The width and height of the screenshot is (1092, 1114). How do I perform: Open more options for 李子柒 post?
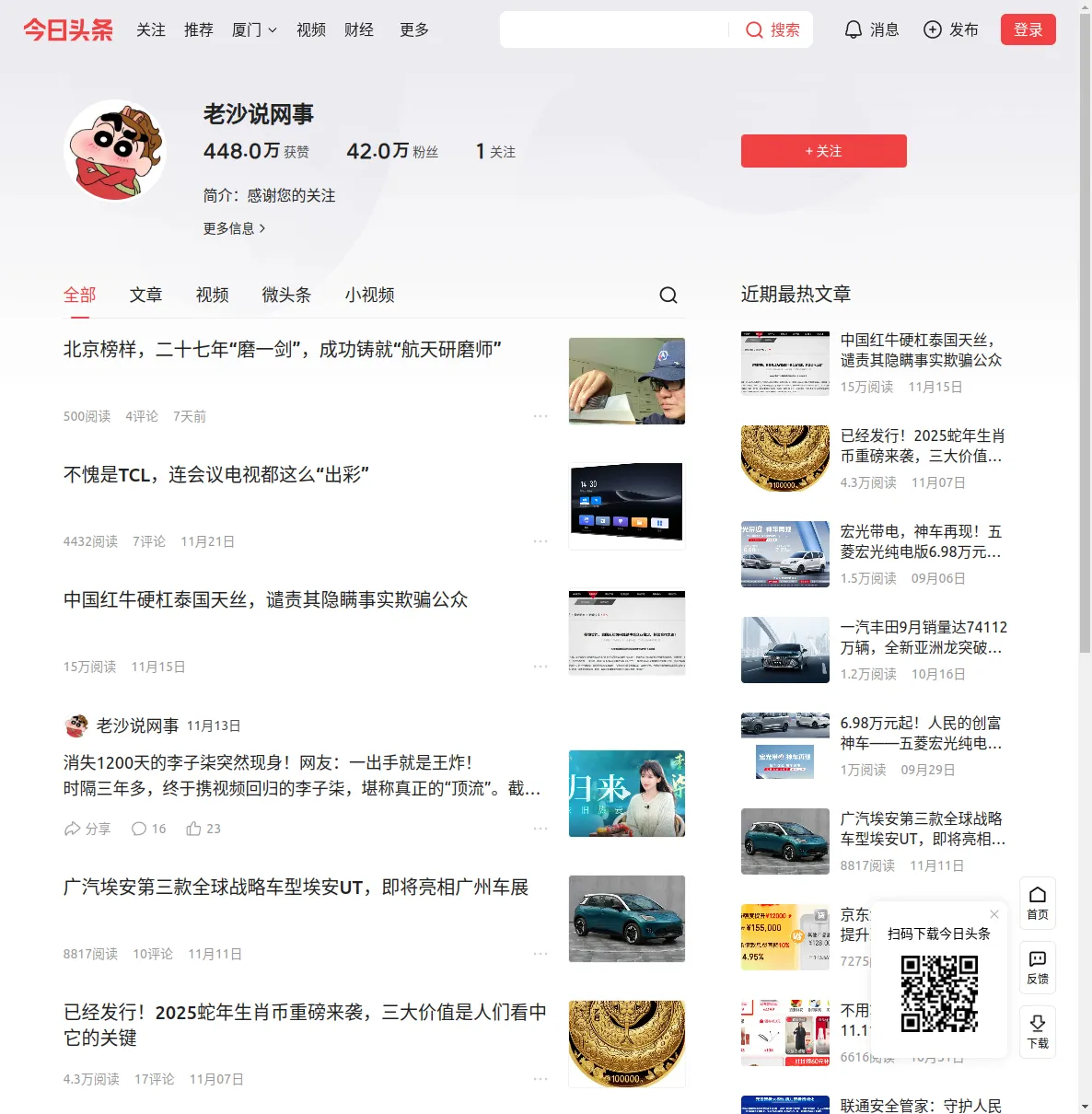coord(540,829)
